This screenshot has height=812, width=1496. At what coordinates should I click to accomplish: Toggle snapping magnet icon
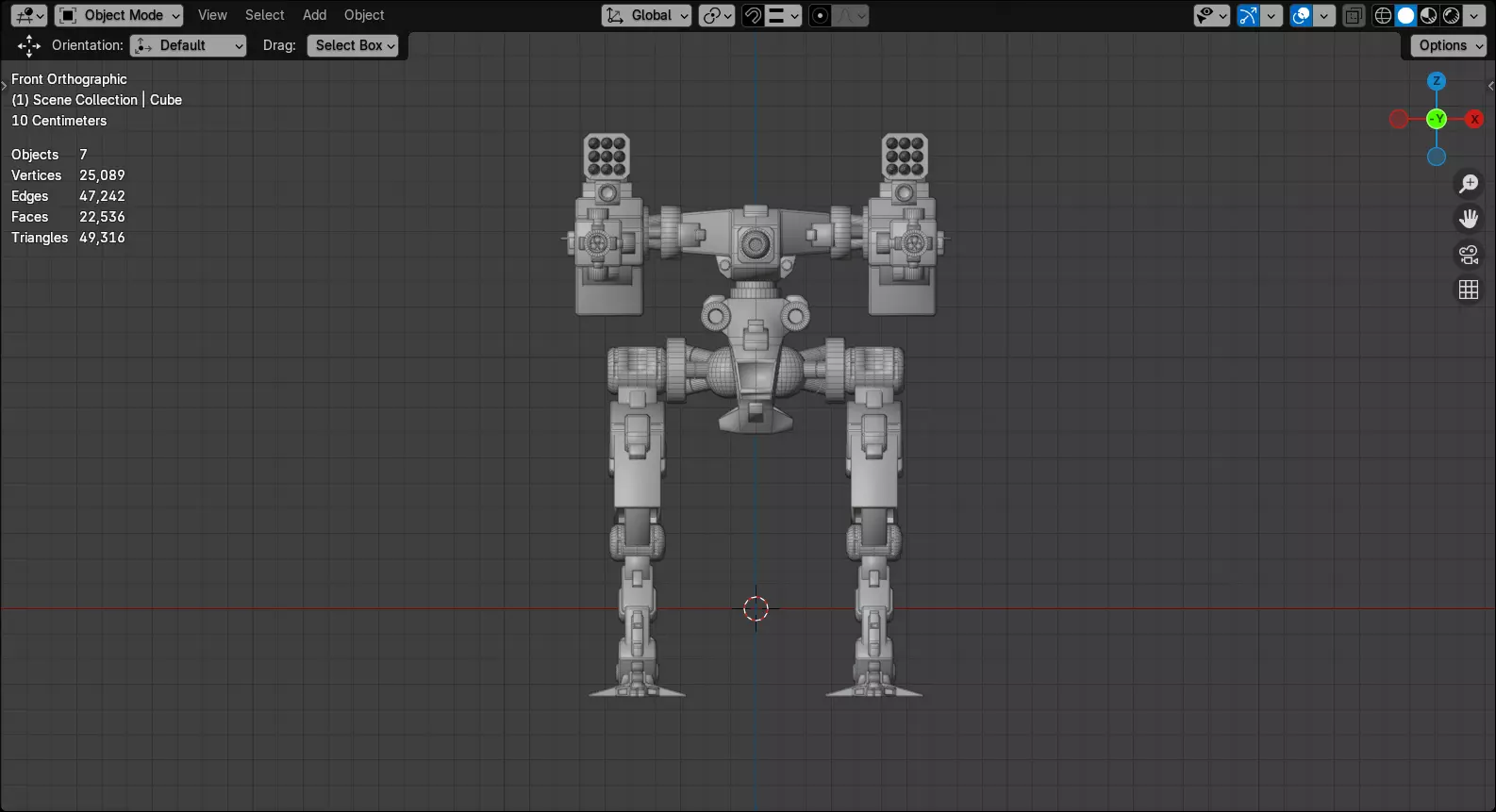753,15
